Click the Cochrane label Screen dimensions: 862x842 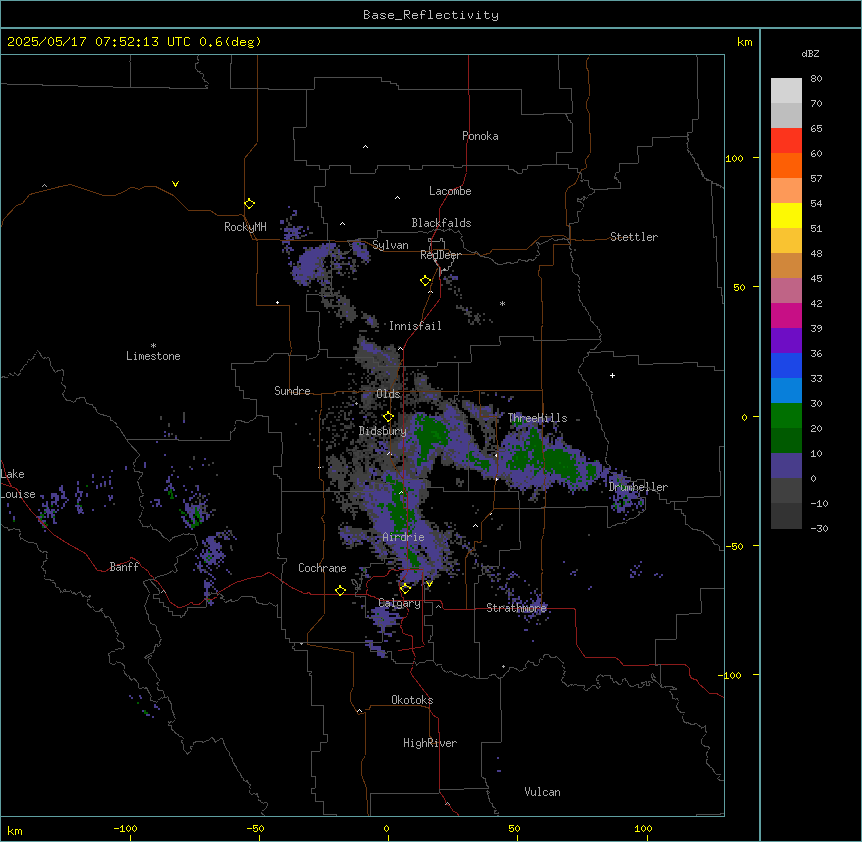click(x=322, y=568)
